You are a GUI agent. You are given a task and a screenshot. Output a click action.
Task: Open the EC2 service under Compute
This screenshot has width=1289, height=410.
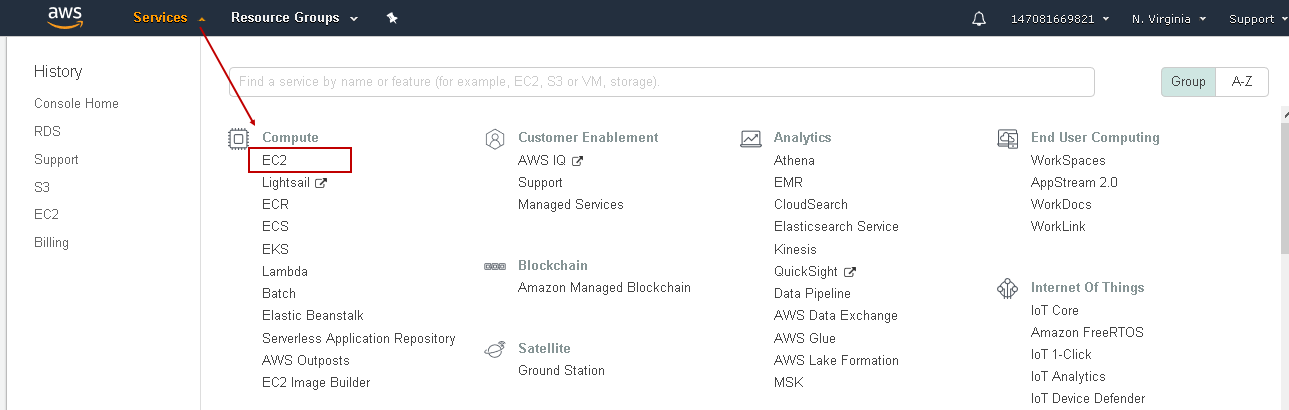click(x=276, y=160)
